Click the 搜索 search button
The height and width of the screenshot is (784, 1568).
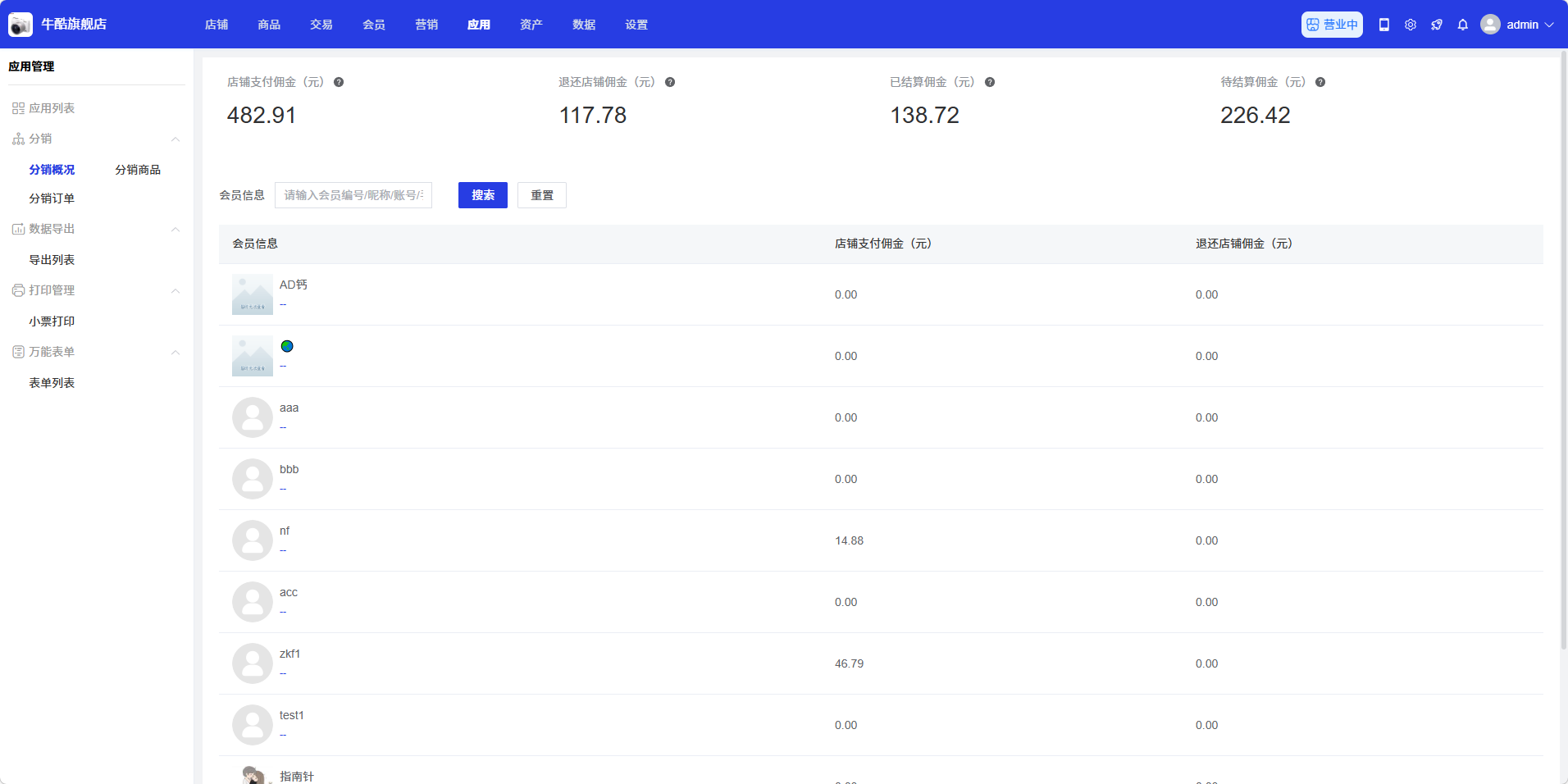pyautogui.click(x=482, y=195)
